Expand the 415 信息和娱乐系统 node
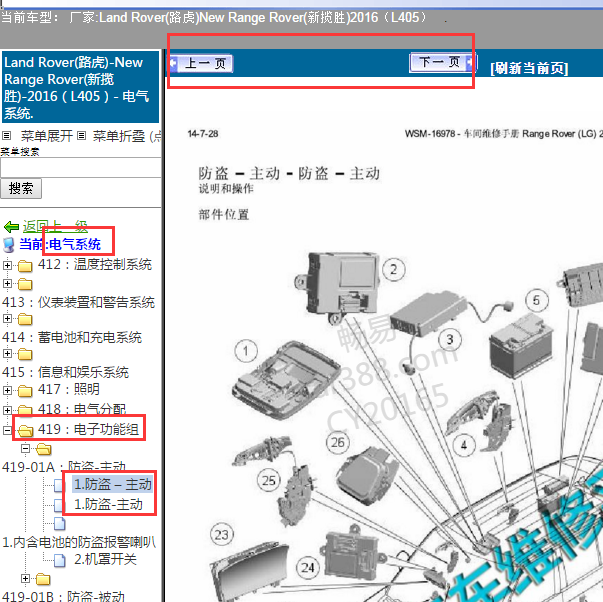 tap(7, 354)
